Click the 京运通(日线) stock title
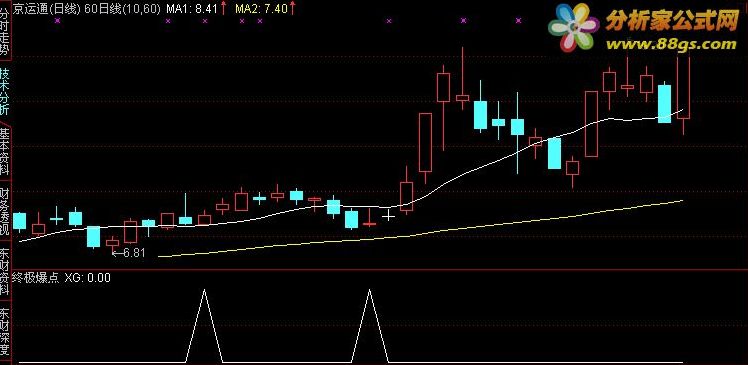Viewport: 748px width, 365px height. coord(47,9)
